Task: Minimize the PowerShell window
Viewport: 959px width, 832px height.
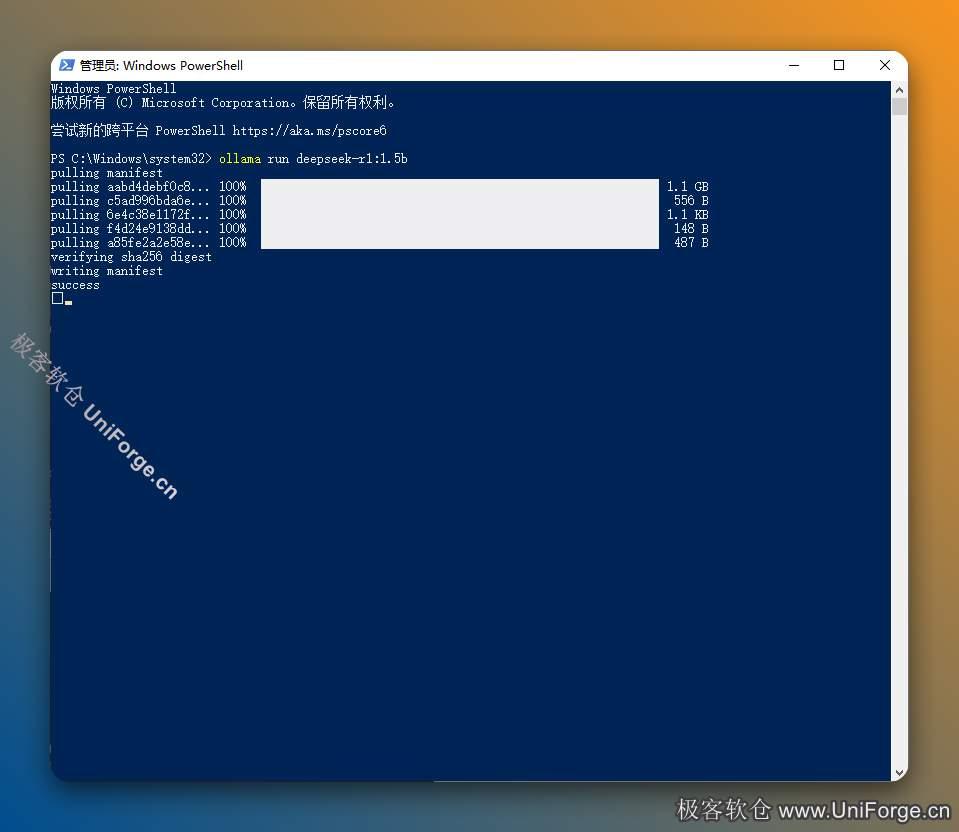Action: 794,65
